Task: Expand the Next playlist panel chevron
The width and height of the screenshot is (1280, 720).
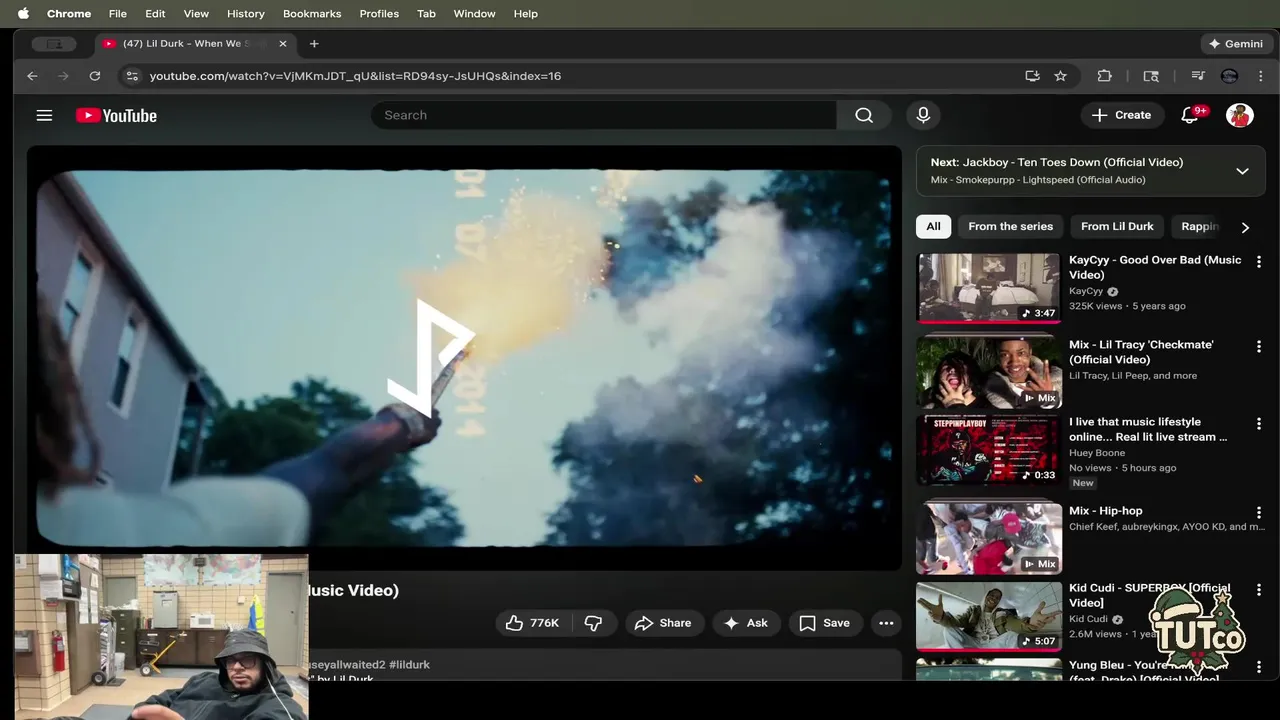Action: [1242, 171]
